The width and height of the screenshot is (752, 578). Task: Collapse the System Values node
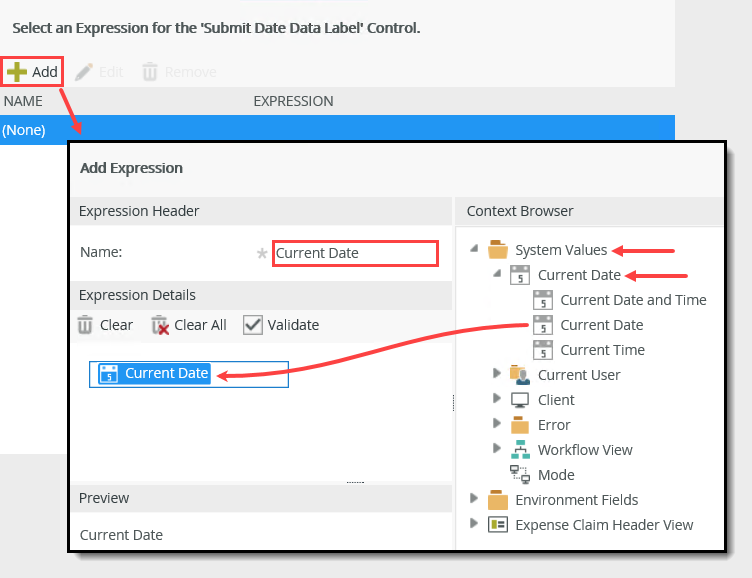[475, 250]
